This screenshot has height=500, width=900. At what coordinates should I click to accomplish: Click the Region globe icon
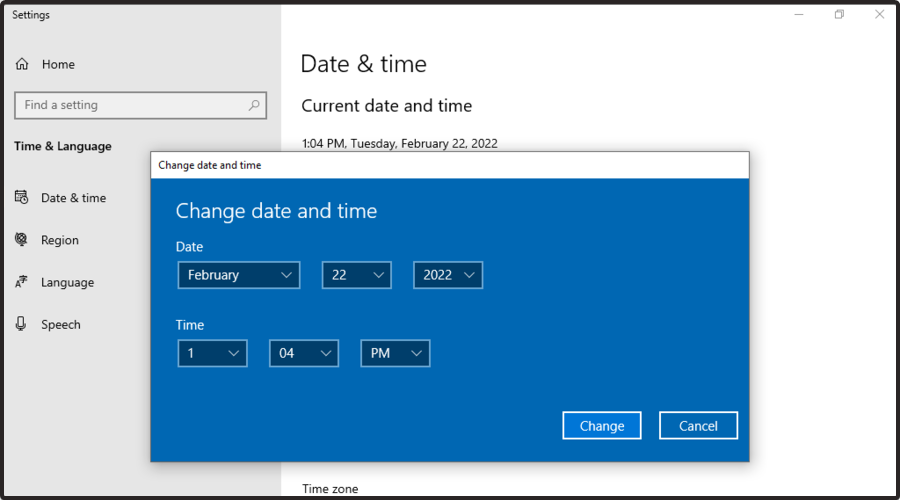(22, 240)
